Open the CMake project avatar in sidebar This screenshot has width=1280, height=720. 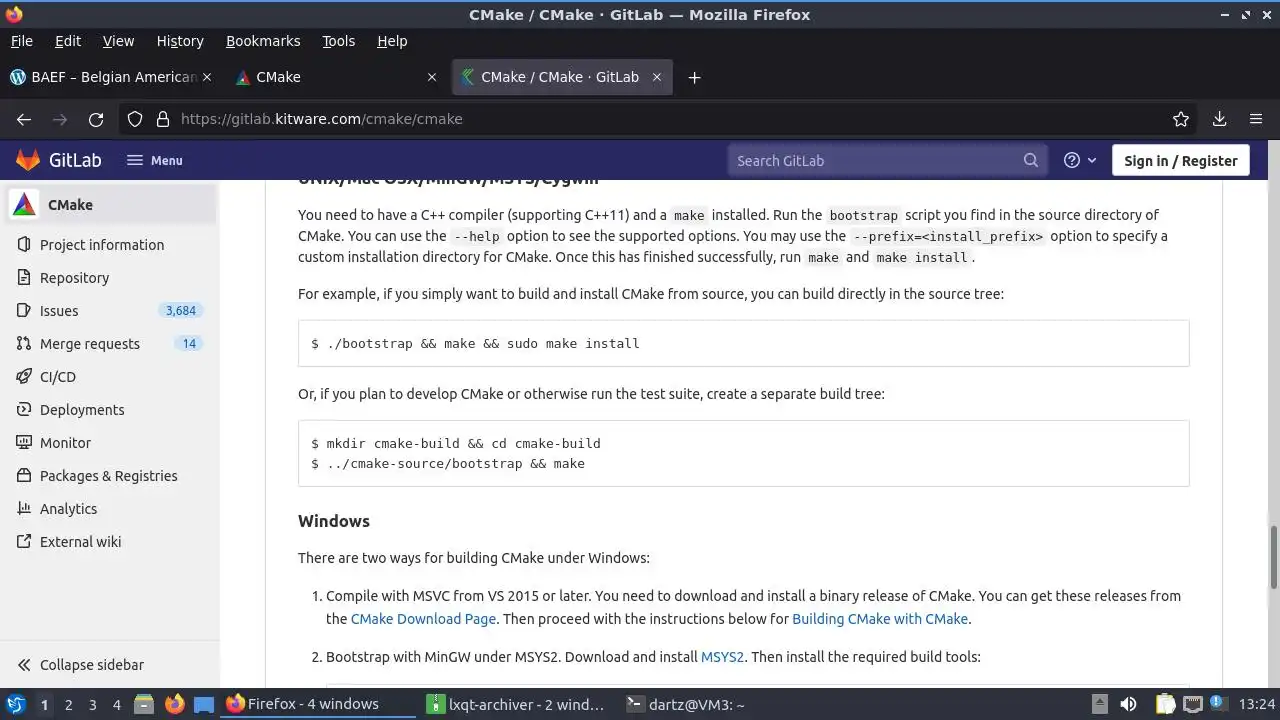[24, 205]
